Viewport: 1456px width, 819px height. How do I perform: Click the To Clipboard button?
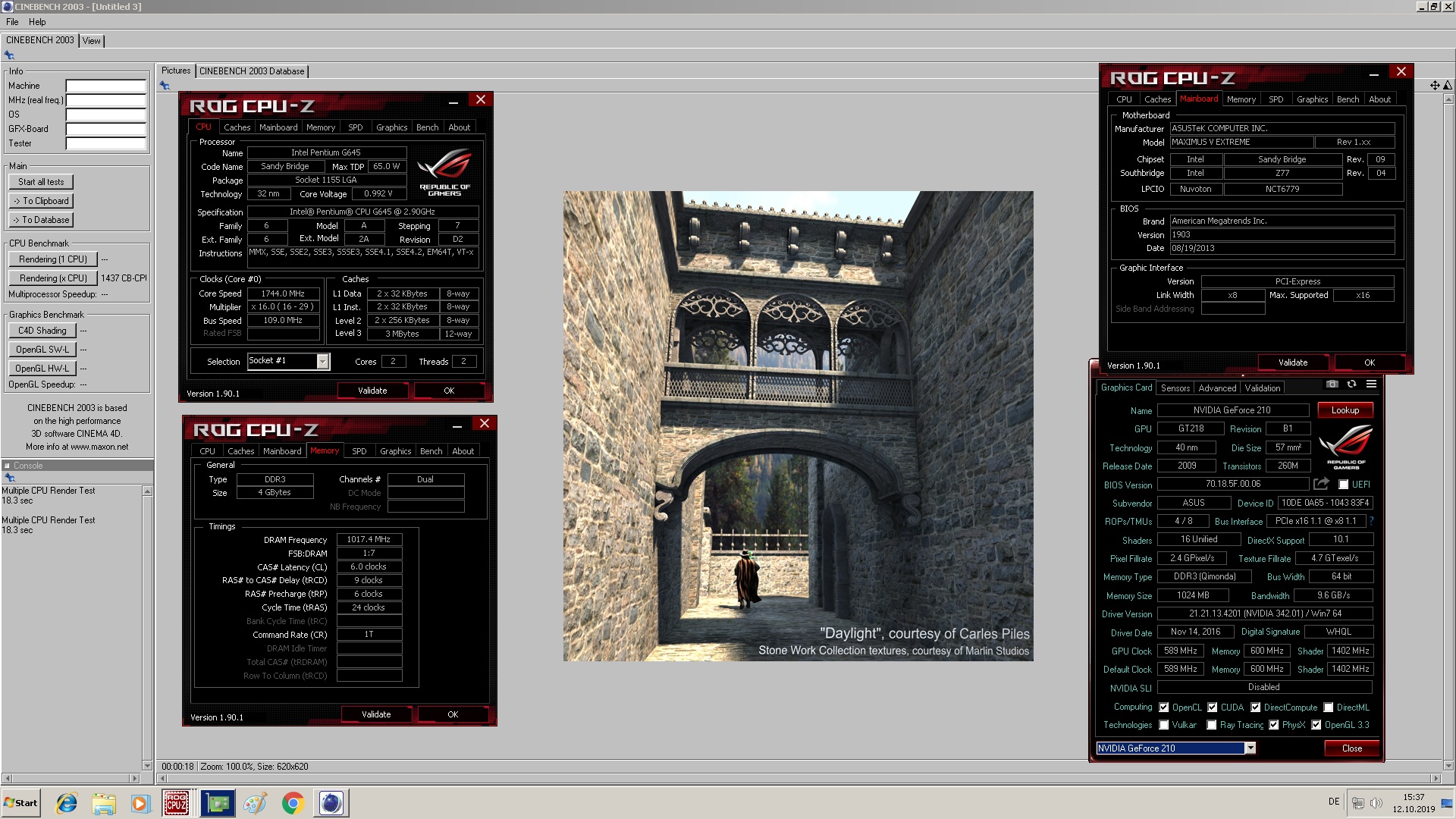tap(41, 201)
